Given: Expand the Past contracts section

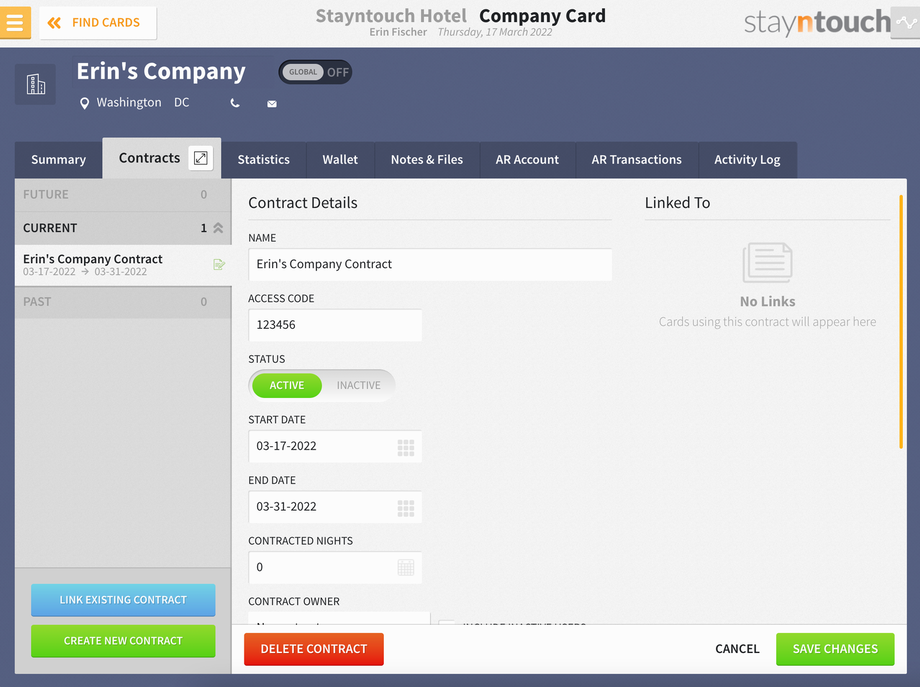Looking at the screenshot, I should click(x=123, y=302).
